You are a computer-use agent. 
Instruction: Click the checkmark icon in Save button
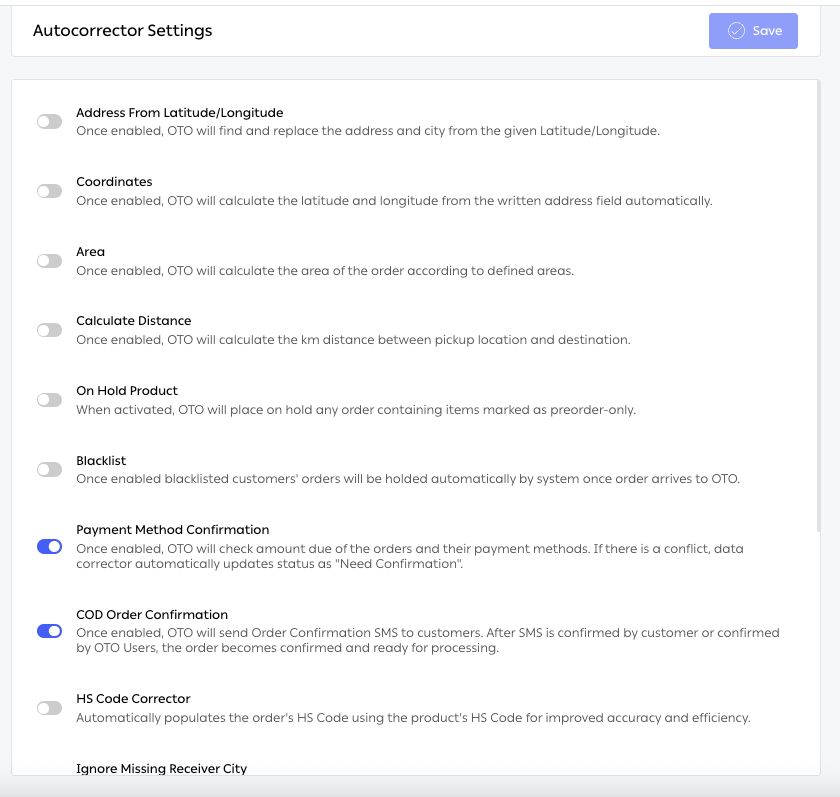tap(736, 31)
